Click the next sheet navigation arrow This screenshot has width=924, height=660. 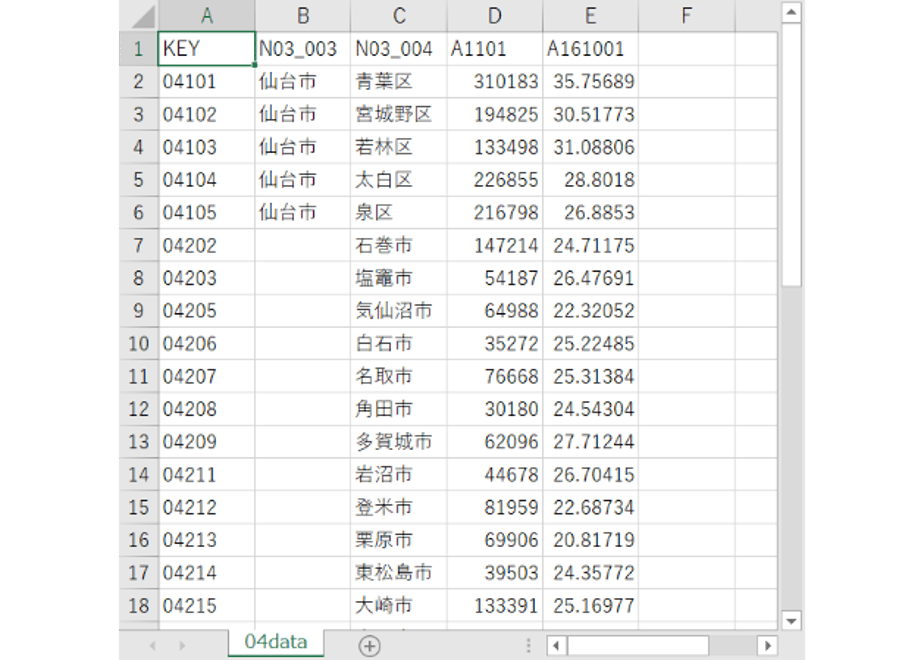click(182, 646)
